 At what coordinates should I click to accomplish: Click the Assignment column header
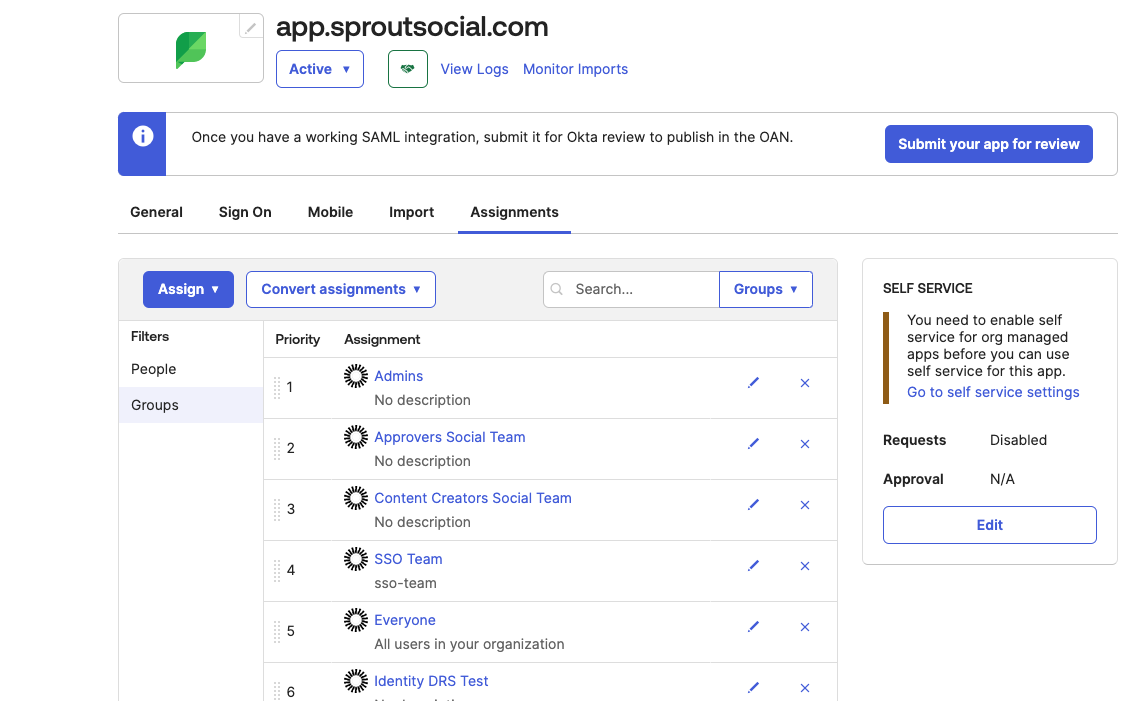(382, 339)
